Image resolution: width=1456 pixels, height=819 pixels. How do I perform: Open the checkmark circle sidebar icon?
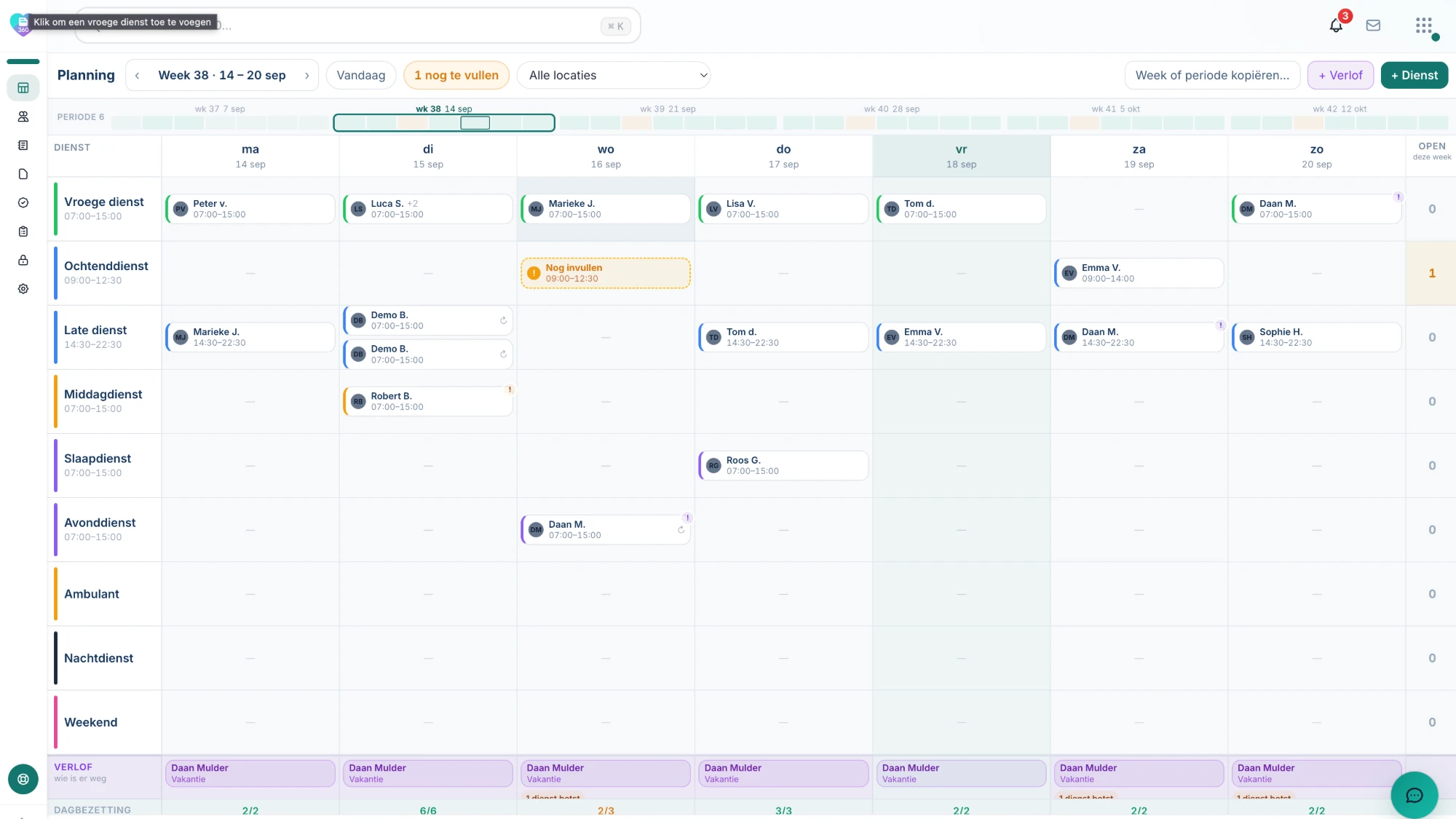[x=23, y=203]
